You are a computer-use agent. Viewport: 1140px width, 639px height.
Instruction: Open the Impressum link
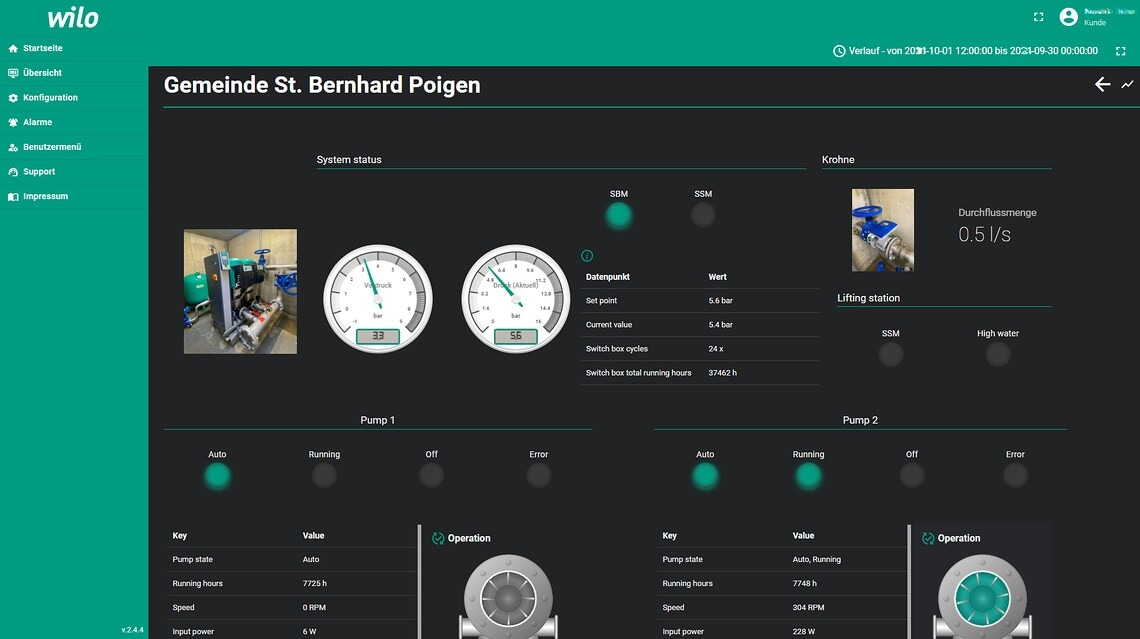(x=45, y=197)
